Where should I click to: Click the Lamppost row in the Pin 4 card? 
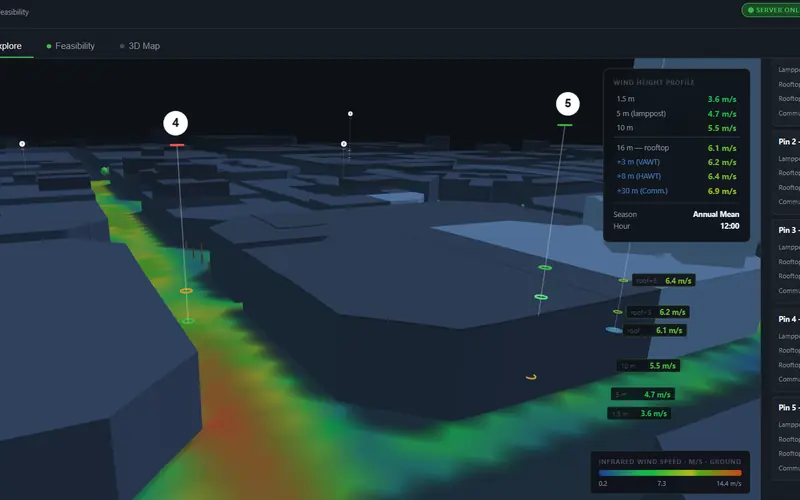click(x=789, y=336)
